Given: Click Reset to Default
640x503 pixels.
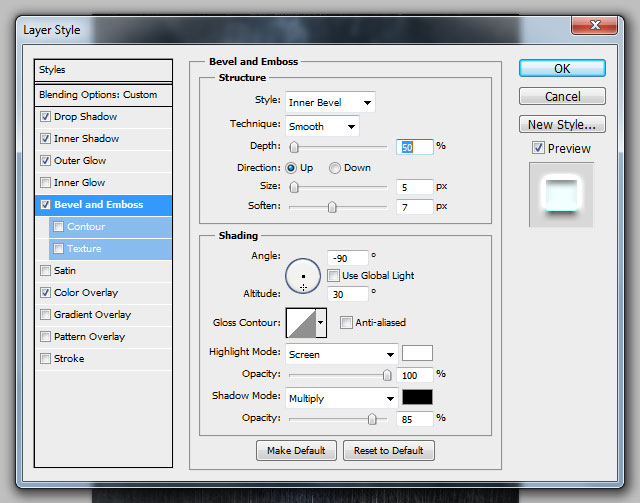Looking at the screenshot, I should pyautogui.click(x=389, y=451).
